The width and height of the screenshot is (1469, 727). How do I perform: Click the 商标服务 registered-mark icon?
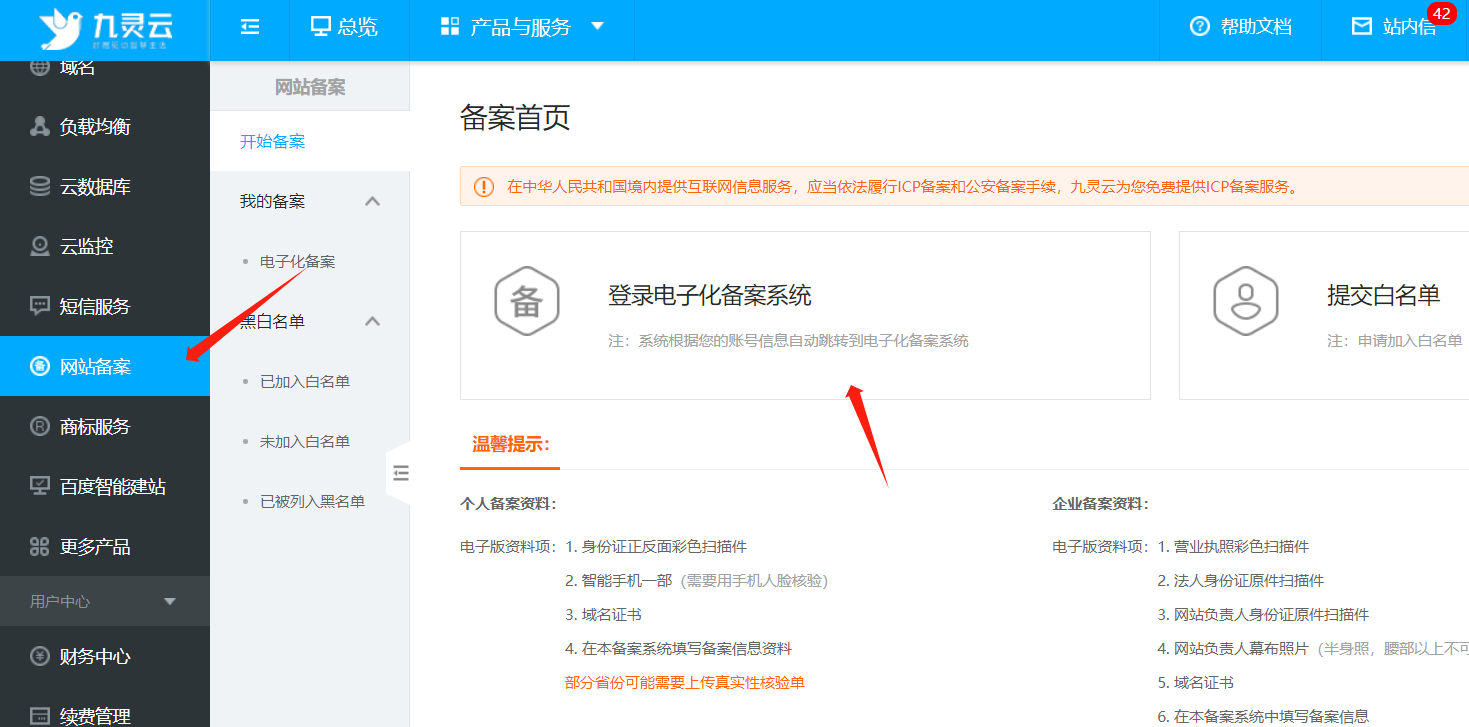(40, 427)
